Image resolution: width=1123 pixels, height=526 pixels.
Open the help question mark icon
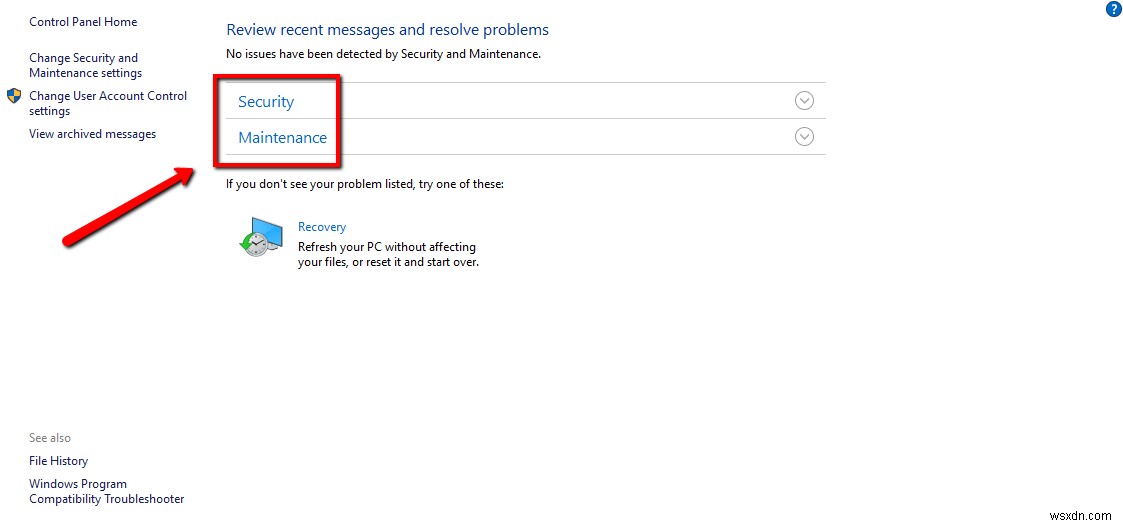tap(1112, 9)
